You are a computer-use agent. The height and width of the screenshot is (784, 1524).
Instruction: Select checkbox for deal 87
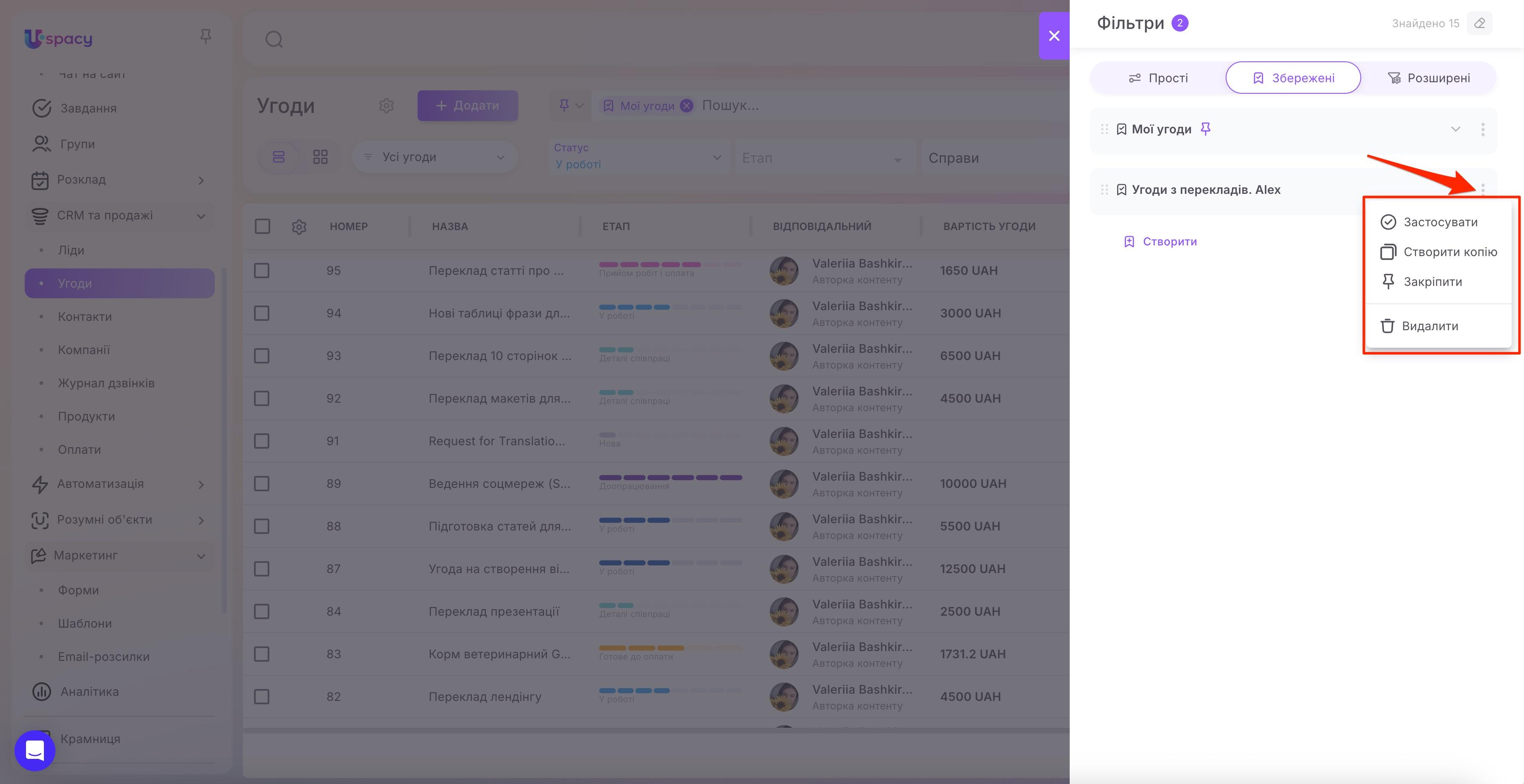262,569
